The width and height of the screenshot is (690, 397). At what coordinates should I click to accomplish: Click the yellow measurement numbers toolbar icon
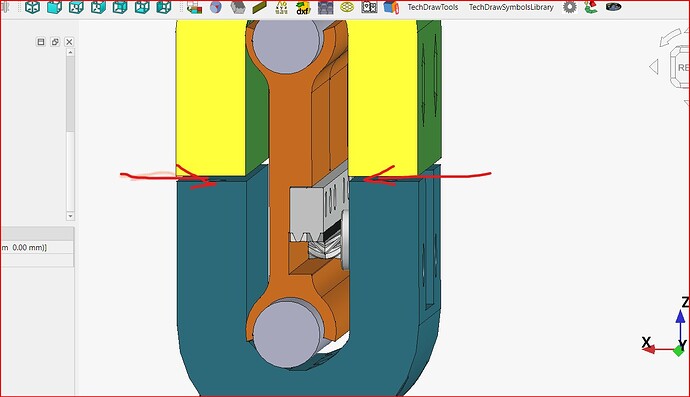click(281, 7)
